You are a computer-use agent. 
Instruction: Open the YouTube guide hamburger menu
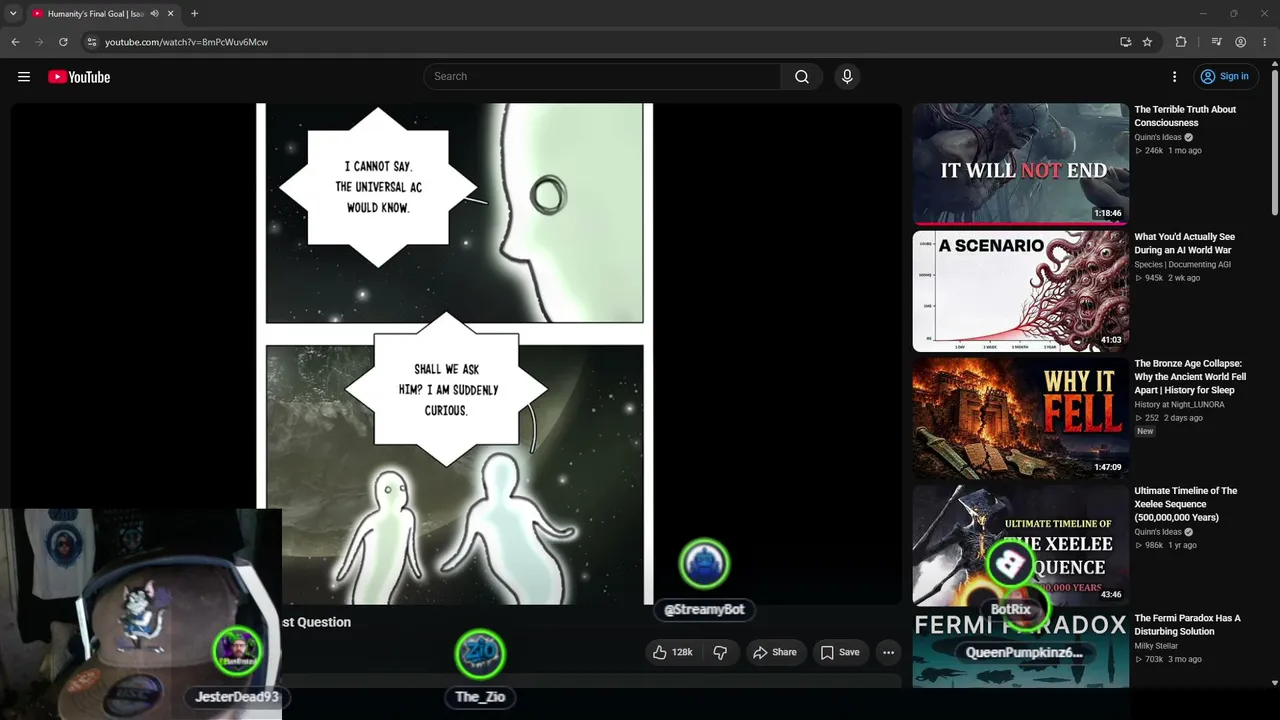(24, 77)
